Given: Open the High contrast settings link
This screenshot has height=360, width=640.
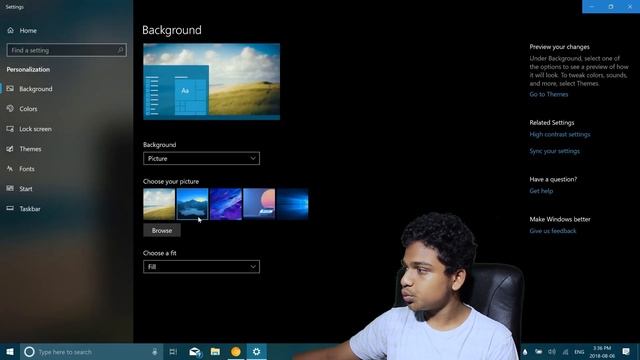Looking at the screenshot, I should pyautogui.click(x=560, y=134).
